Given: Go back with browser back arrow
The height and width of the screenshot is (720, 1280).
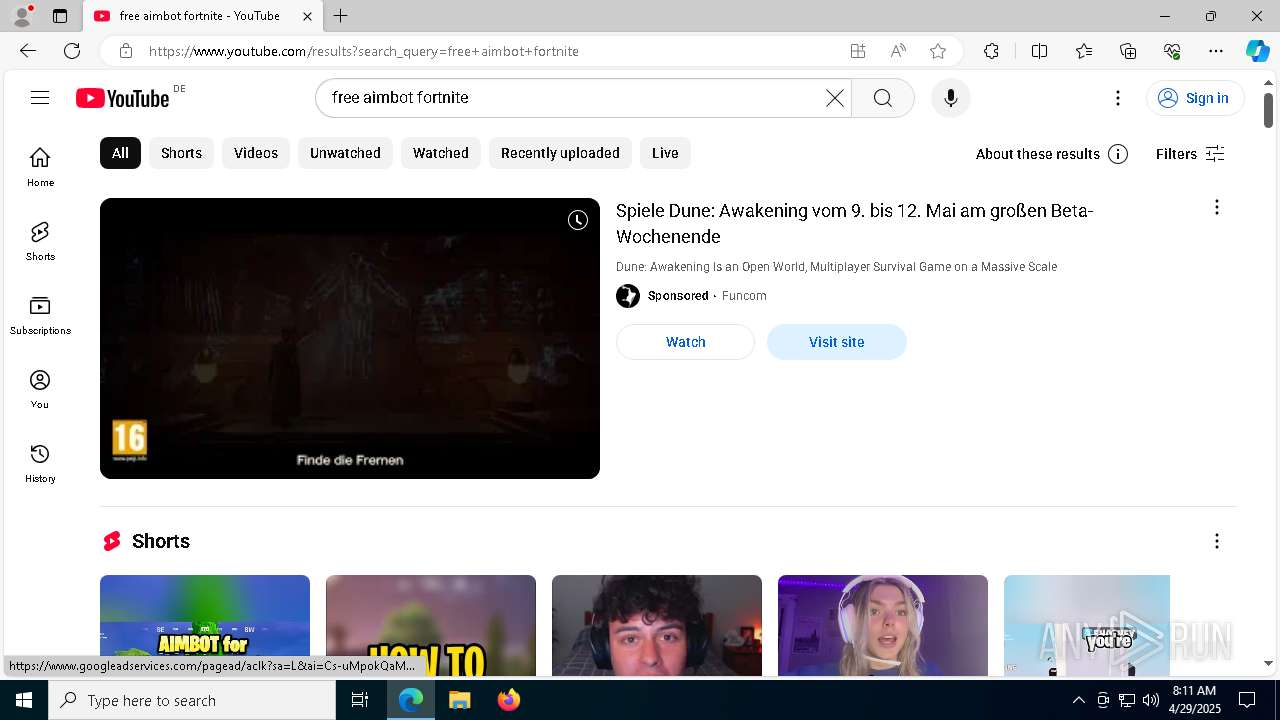Looking at the screenshot, I should point(28,51).
